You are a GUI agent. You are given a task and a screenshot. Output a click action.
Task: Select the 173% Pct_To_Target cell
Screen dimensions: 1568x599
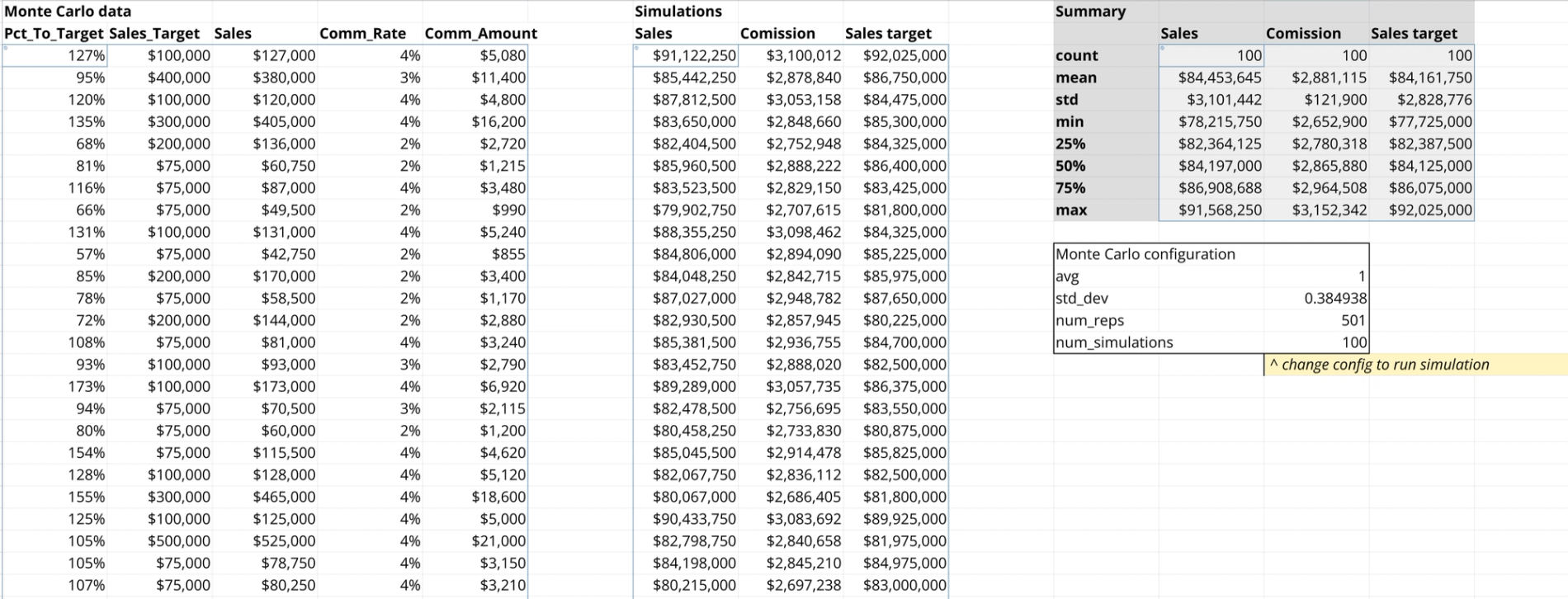pyautogui.click(x=54, y=386)
